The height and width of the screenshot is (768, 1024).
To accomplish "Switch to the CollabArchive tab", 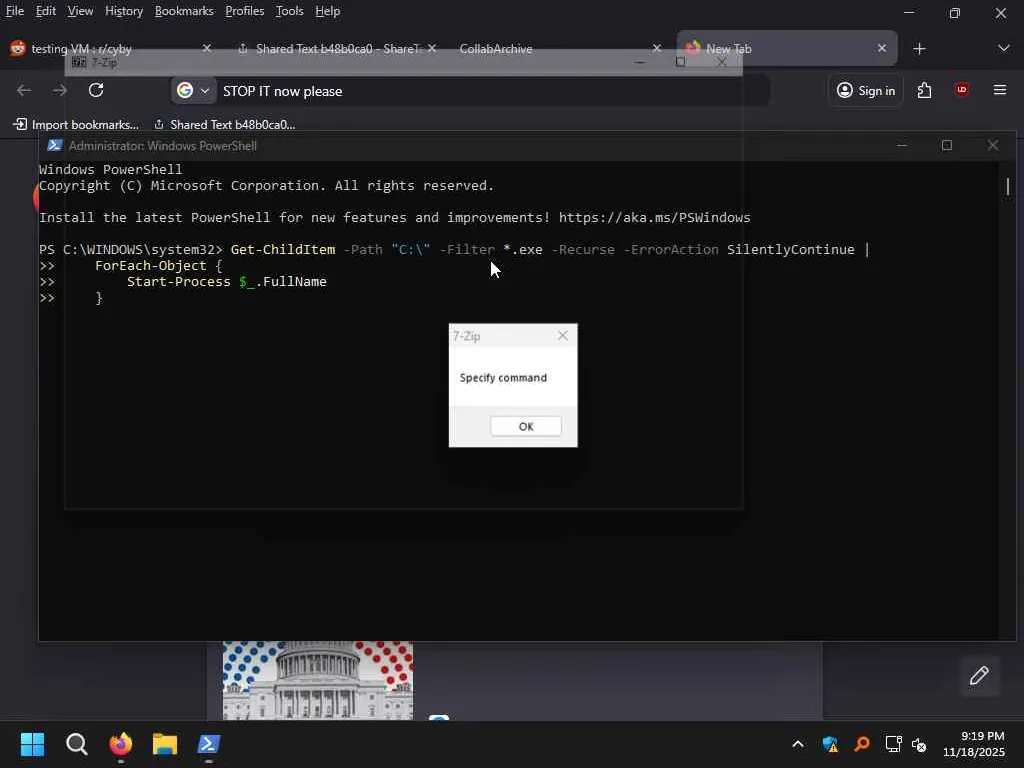I will pos(555,48).
